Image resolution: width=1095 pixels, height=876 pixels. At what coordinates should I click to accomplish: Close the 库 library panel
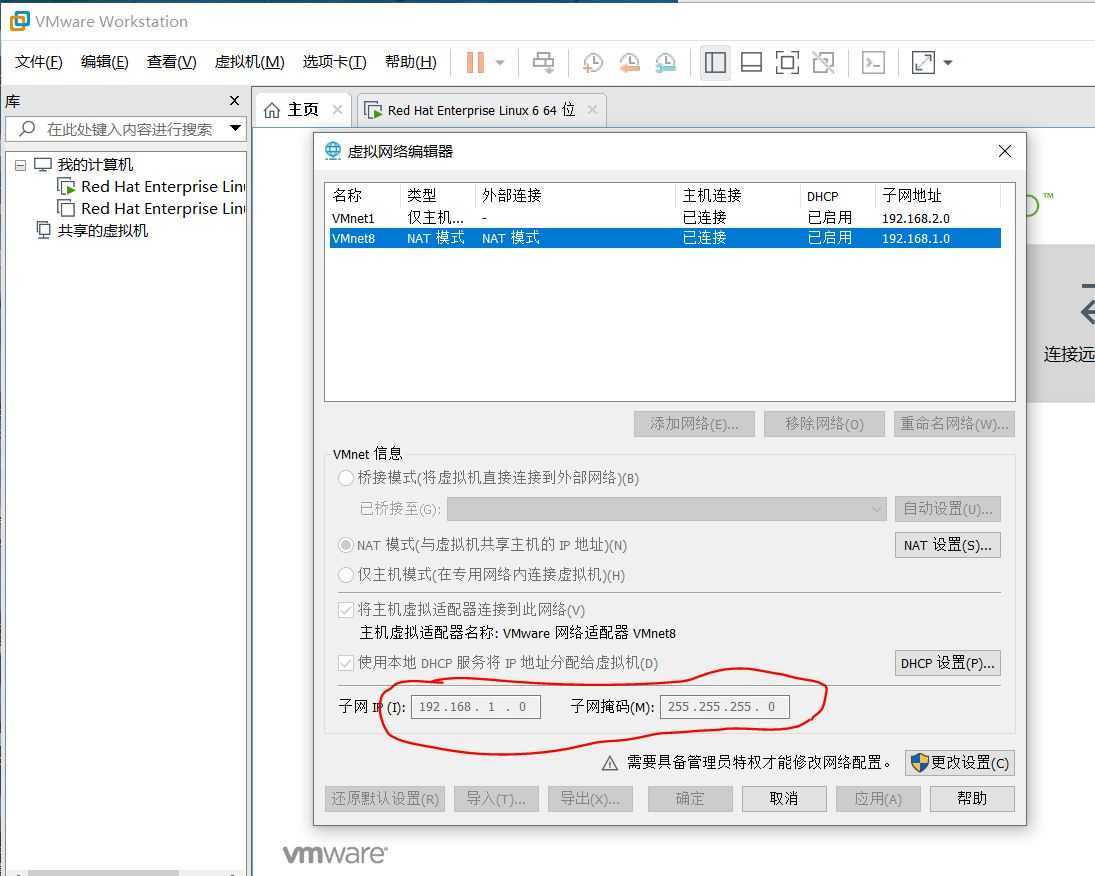tap(235, 101)
